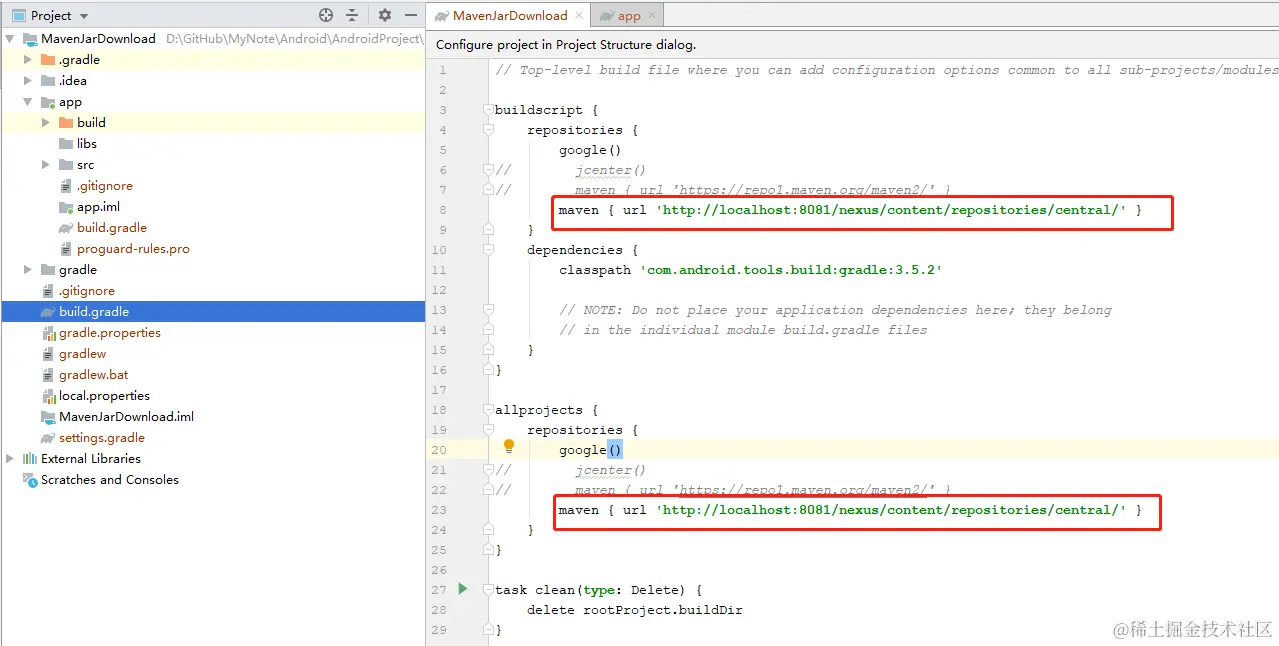Click line number 11 in the gutter
Screen dimensions: 1279x646
(x=440, y=270)
